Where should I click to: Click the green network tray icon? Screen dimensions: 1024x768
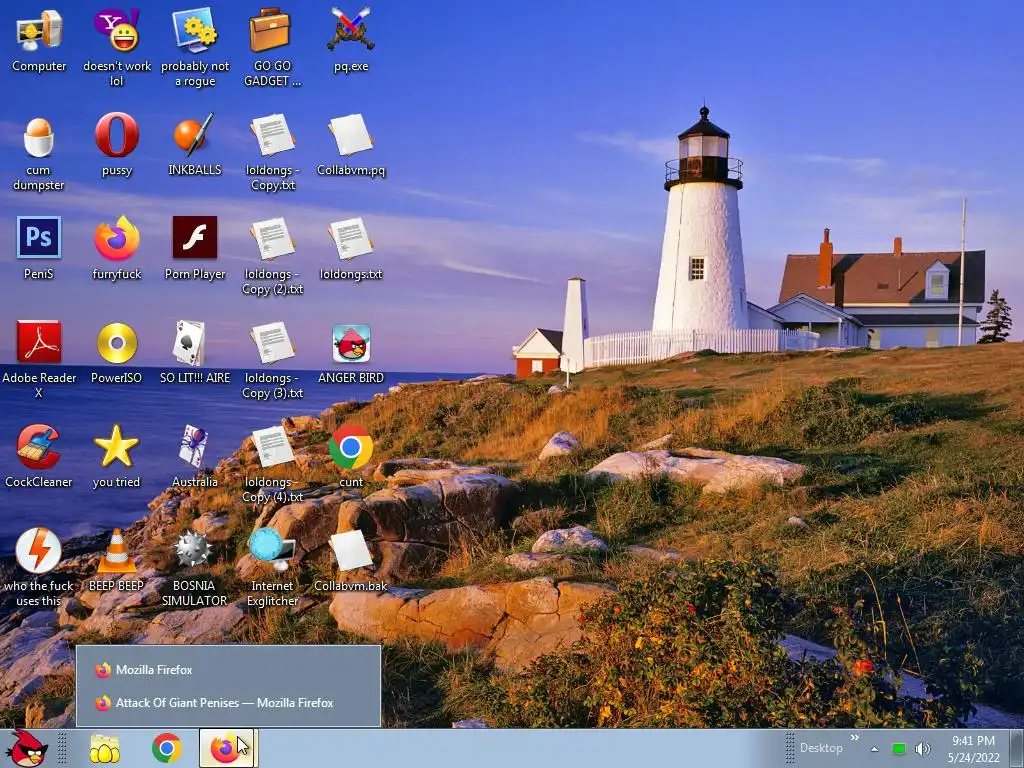coord(899,749)
